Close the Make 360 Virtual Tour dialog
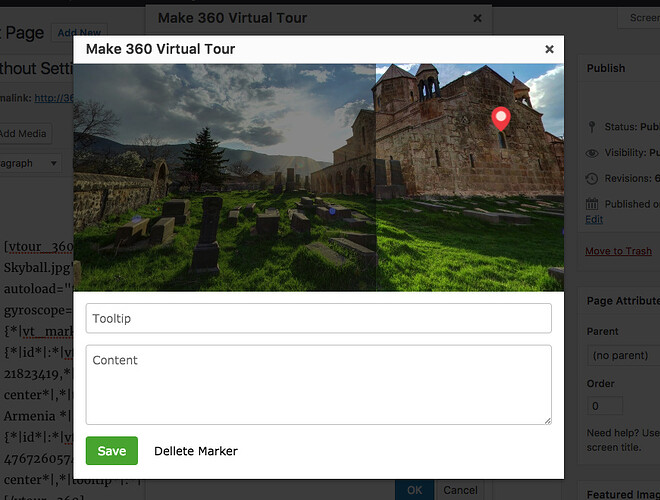660x500 pixels. [549, 49]
